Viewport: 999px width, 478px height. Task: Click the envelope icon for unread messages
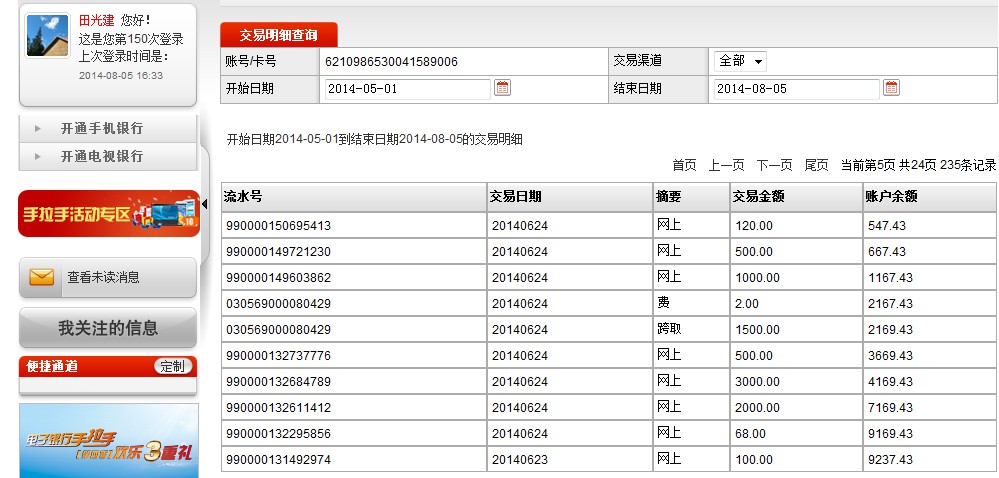42,278
